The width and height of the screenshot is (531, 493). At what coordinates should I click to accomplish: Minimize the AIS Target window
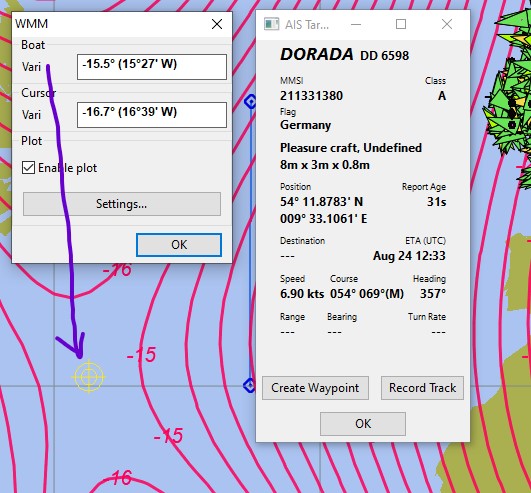click(x=356, y=24)
